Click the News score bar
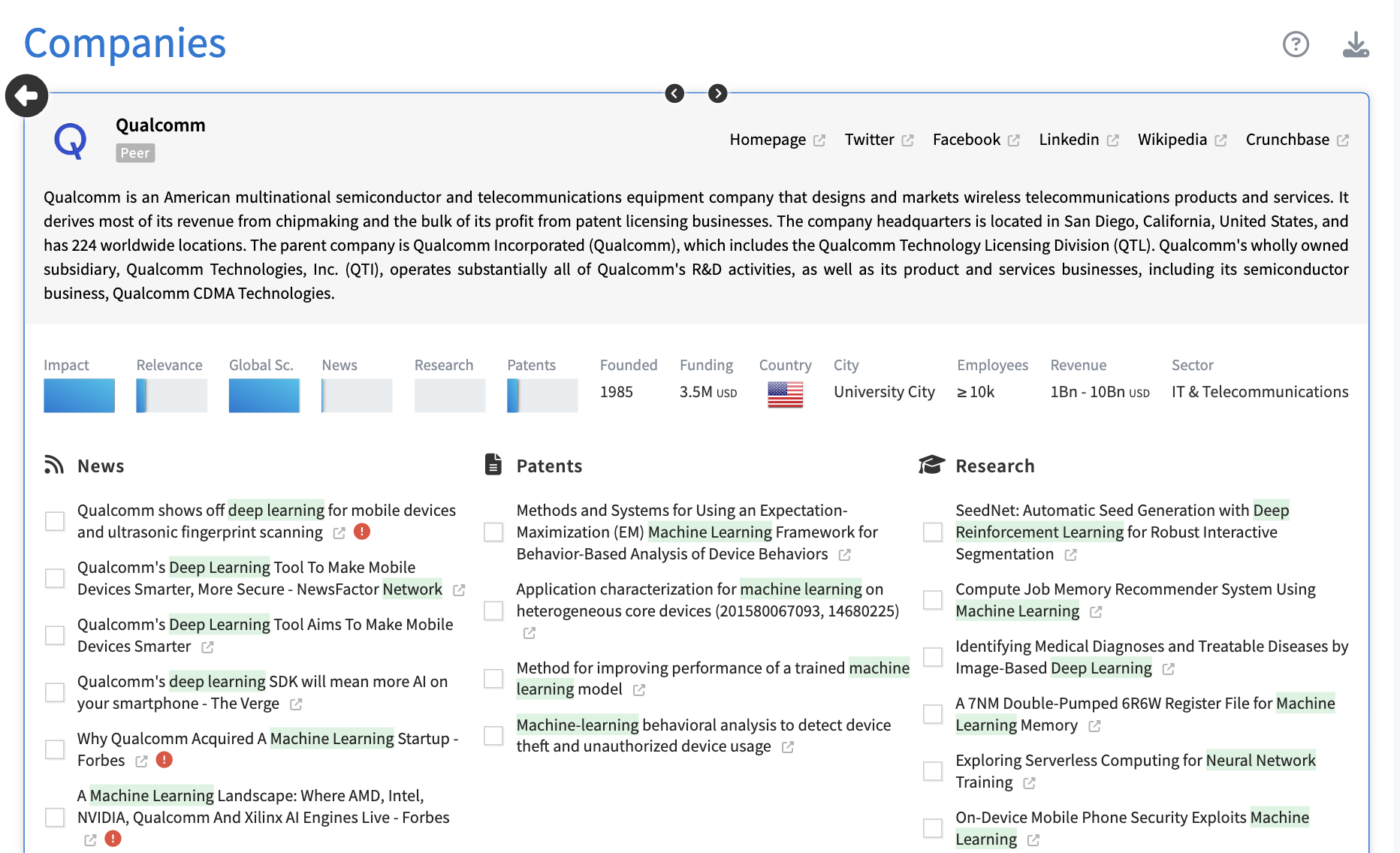This screenshot has height=853, width=1400. tap(357, 395)
